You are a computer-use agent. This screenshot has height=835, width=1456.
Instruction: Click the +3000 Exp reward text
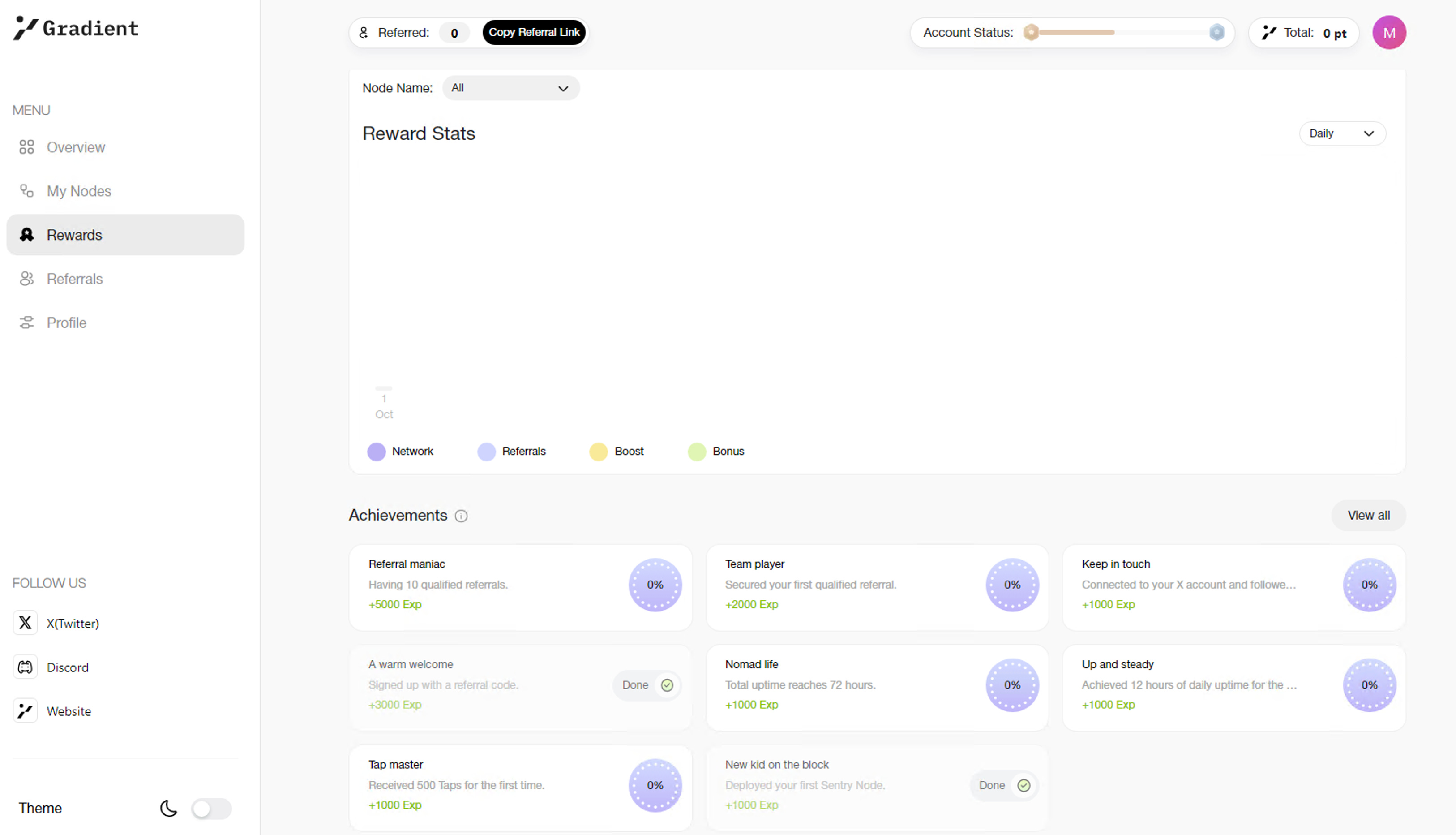coord(395,705)
